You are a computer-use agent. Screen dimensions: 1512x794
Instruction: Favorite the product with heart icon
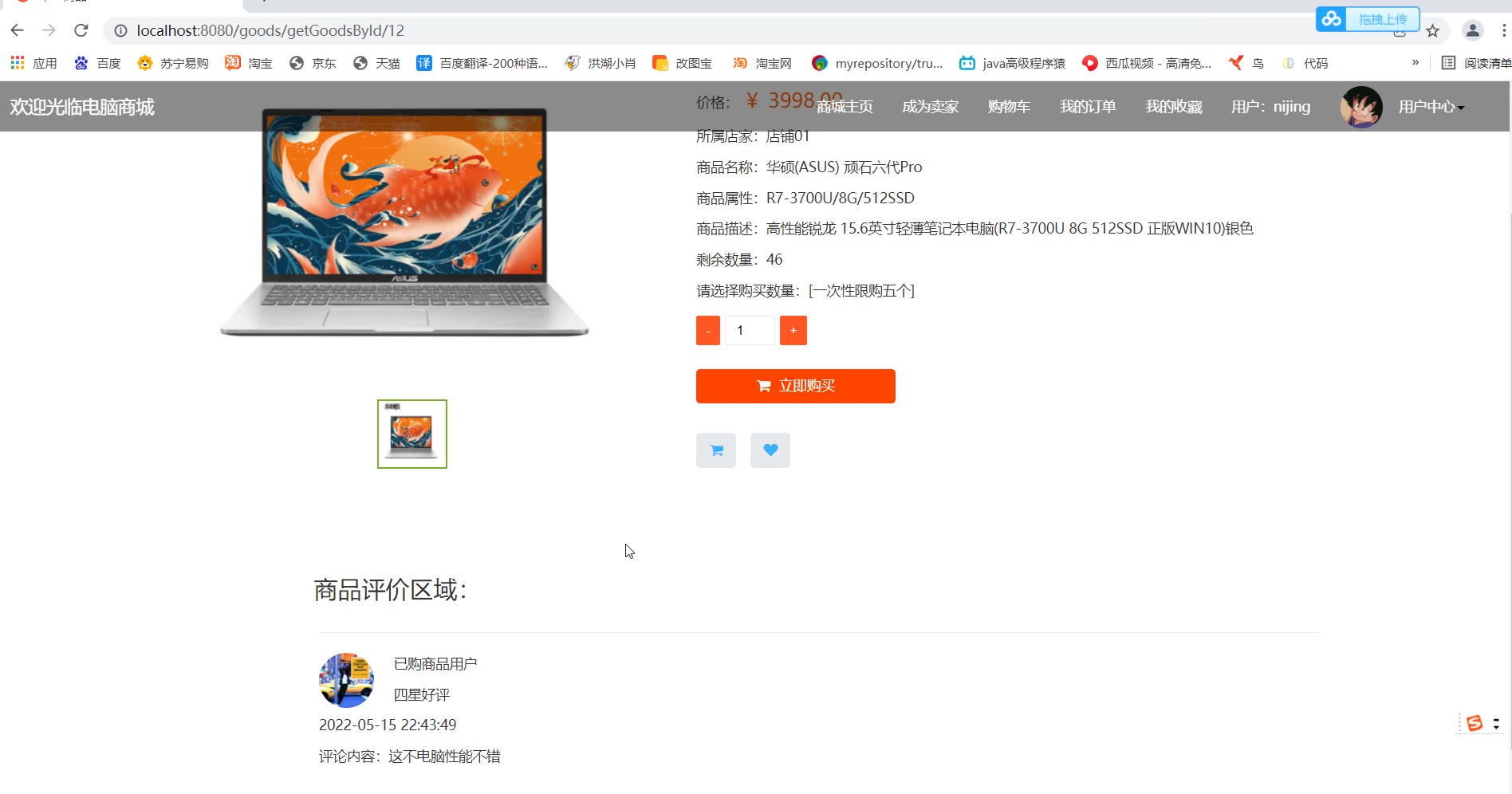pyautogui.click(x=770, y=450)
